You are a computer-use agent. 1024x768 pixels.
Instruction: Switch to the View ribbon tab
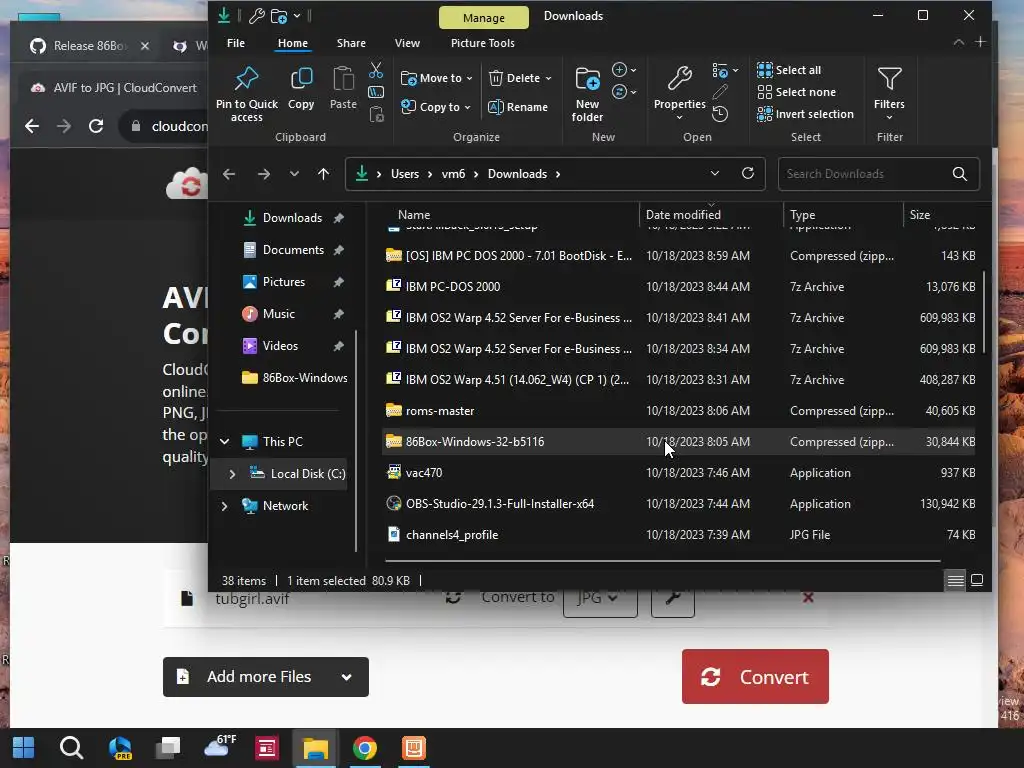[407, 43]
